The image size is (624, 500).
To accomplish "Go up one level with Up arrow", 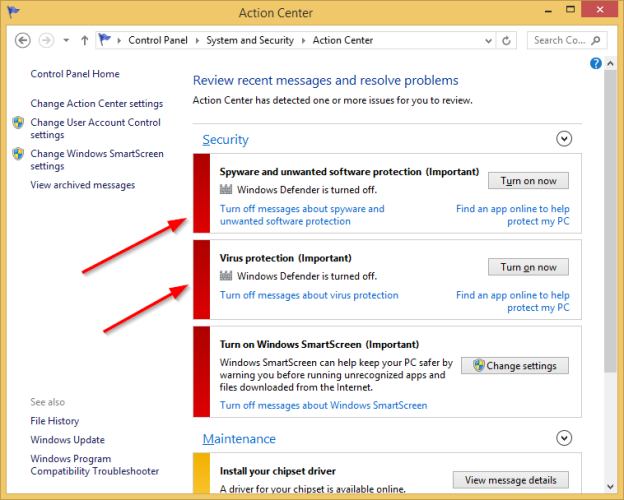I will (x=84, y=40).
